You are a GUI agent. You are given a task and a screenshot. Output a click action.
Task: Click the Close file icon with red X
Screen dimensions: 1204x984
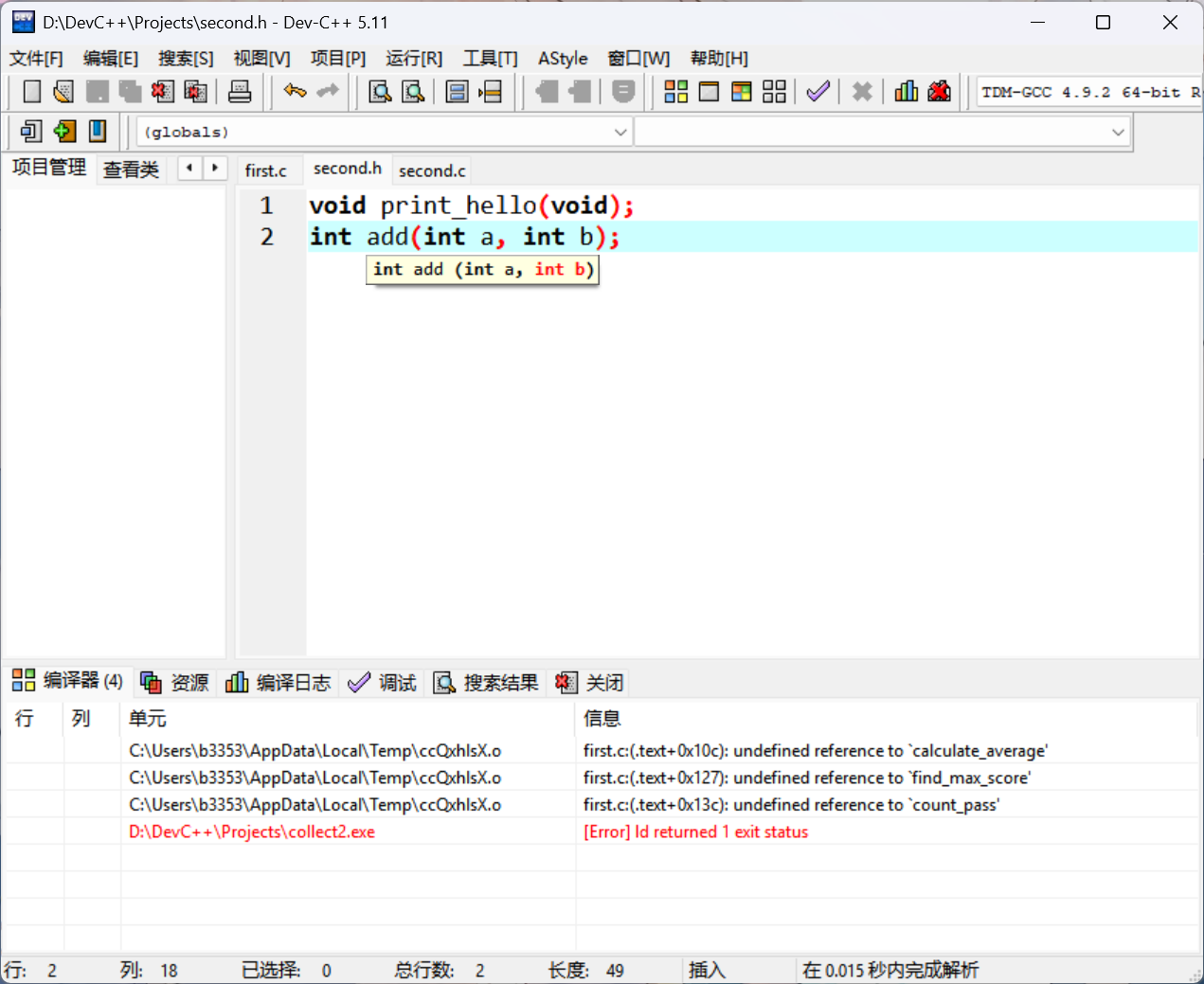click(x=163, y=92)
